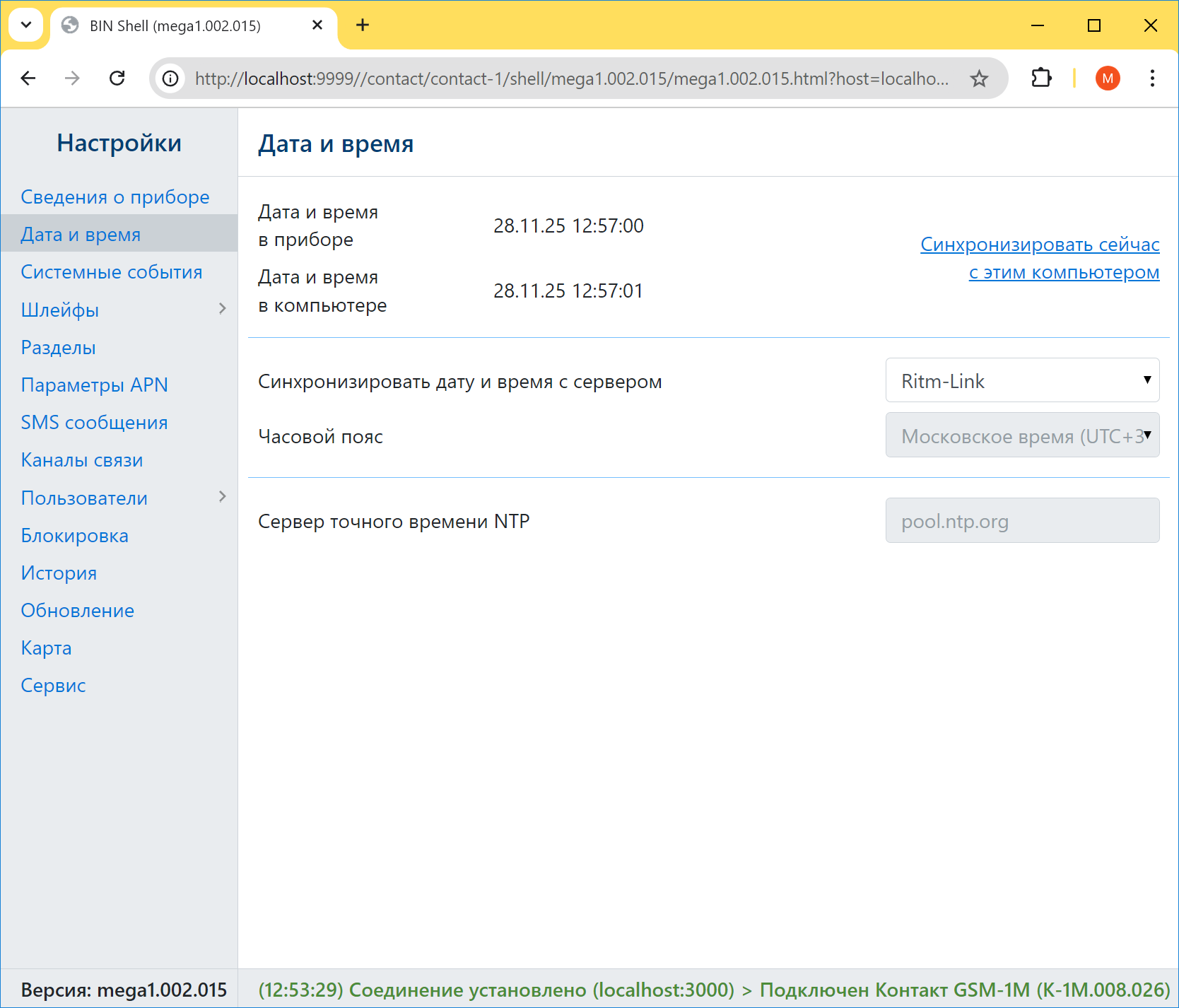Bookmark page with star icon
The image size is (1179, 1008).
coord(979,78)
